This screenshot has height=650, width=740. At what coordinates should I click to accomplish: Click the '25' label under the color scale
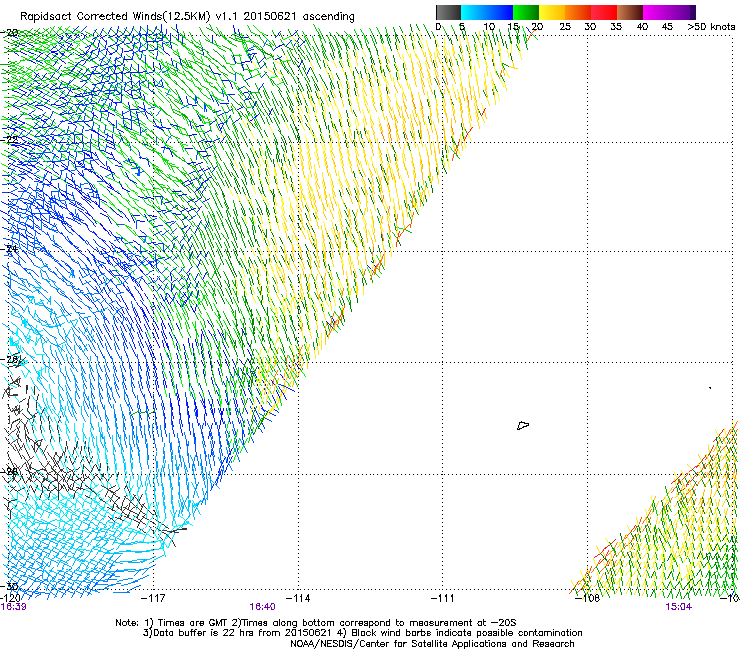[x=565, y=27]
